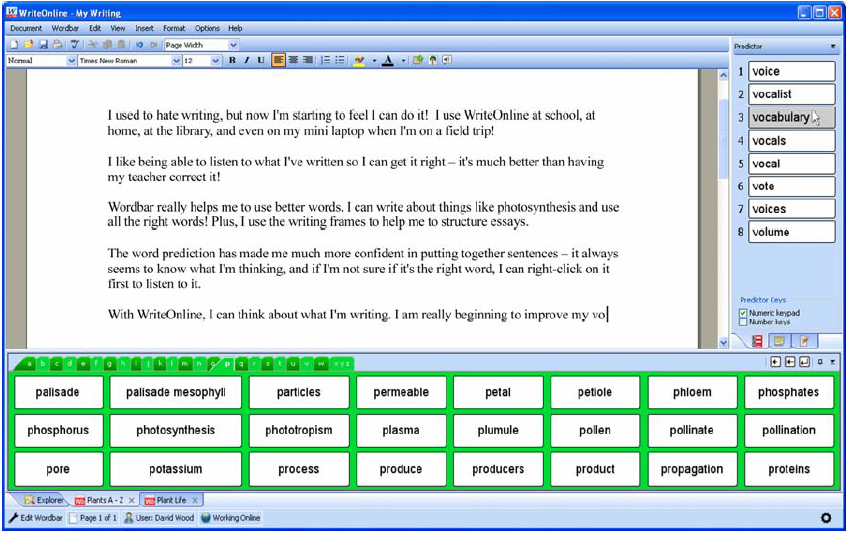Apply the yellow highlight color
This screenshot has width=851, height=534.
tap(359, 60)
